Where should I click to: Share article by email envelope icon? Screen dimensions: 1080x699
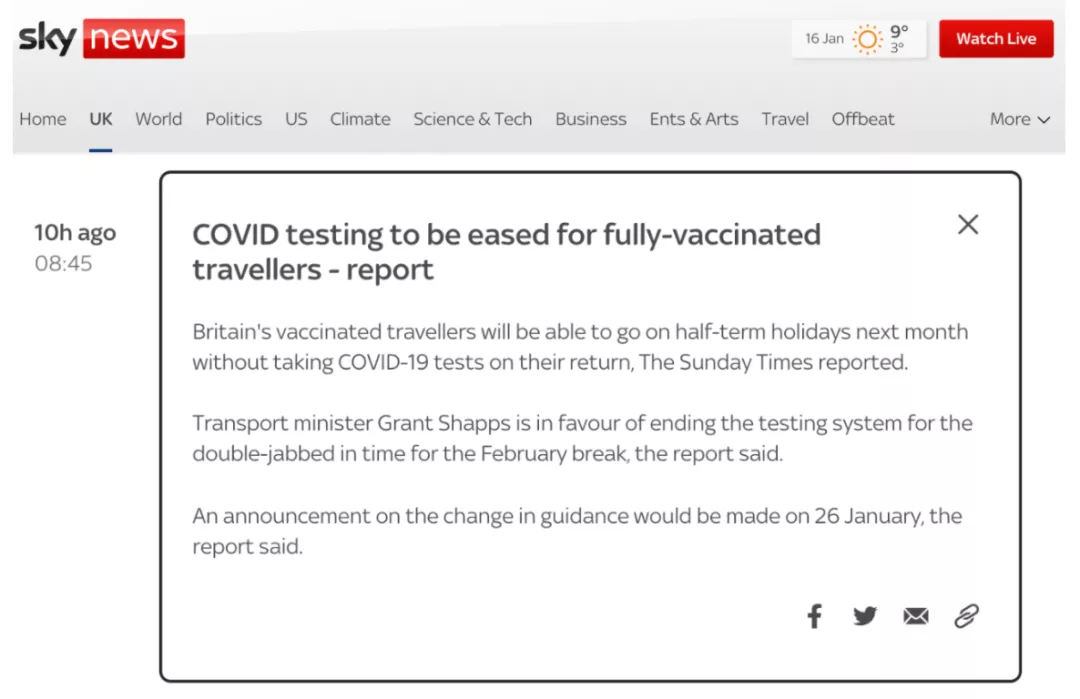coord(916,616)
